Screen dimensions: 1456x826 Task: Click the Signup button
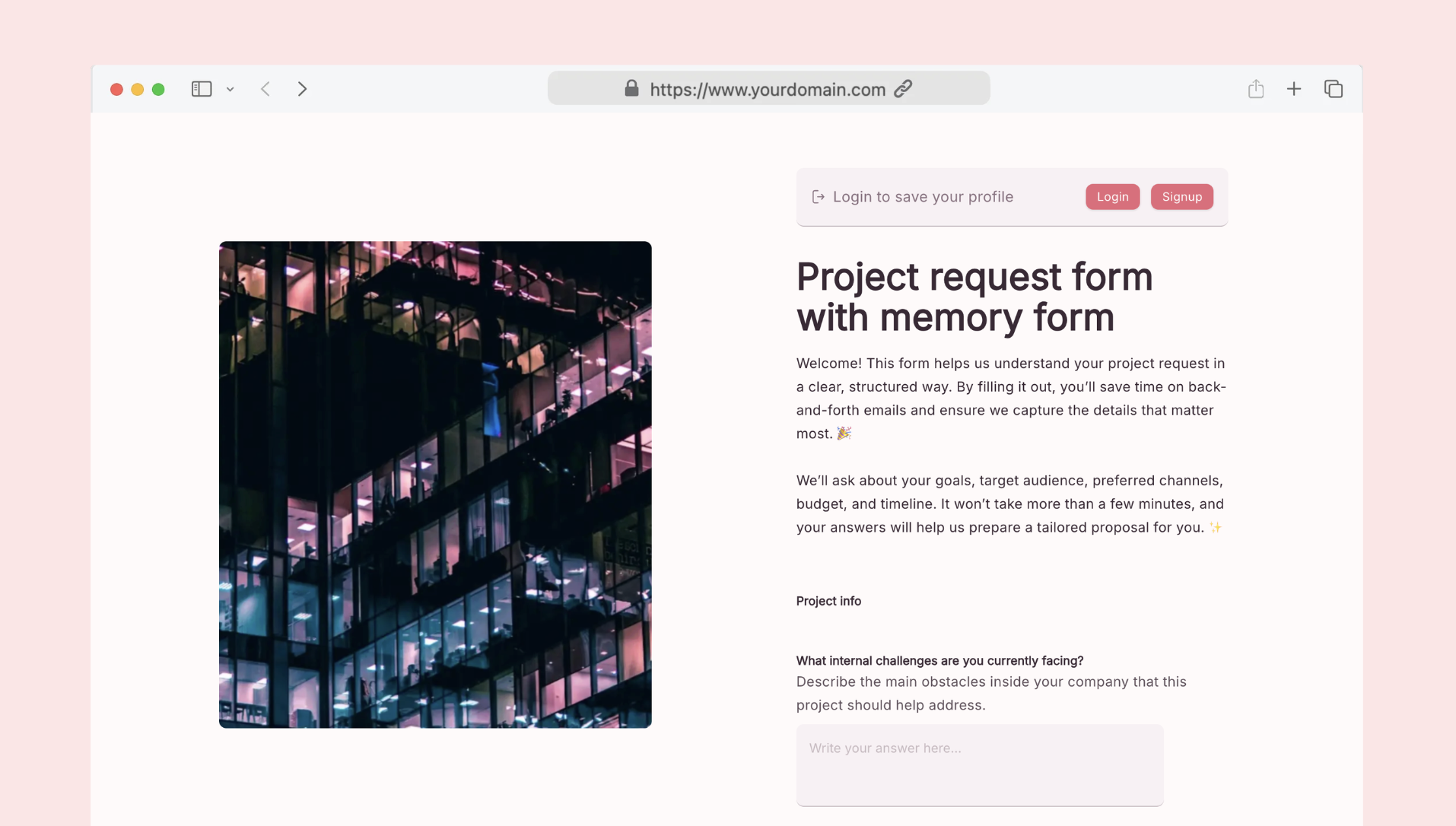pos(1181,197)
